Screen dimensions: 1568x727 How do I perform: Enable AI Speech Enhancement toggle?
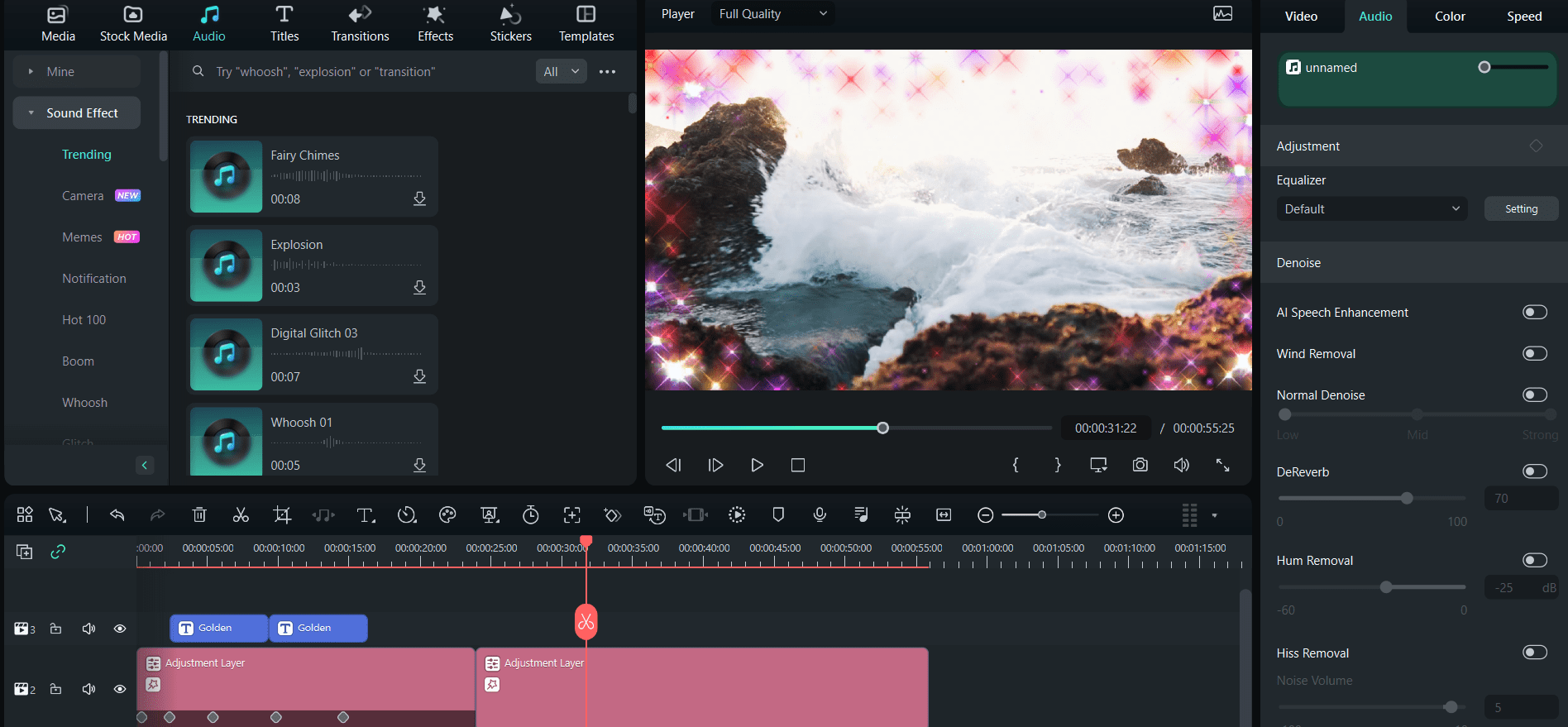point(1534,312)
